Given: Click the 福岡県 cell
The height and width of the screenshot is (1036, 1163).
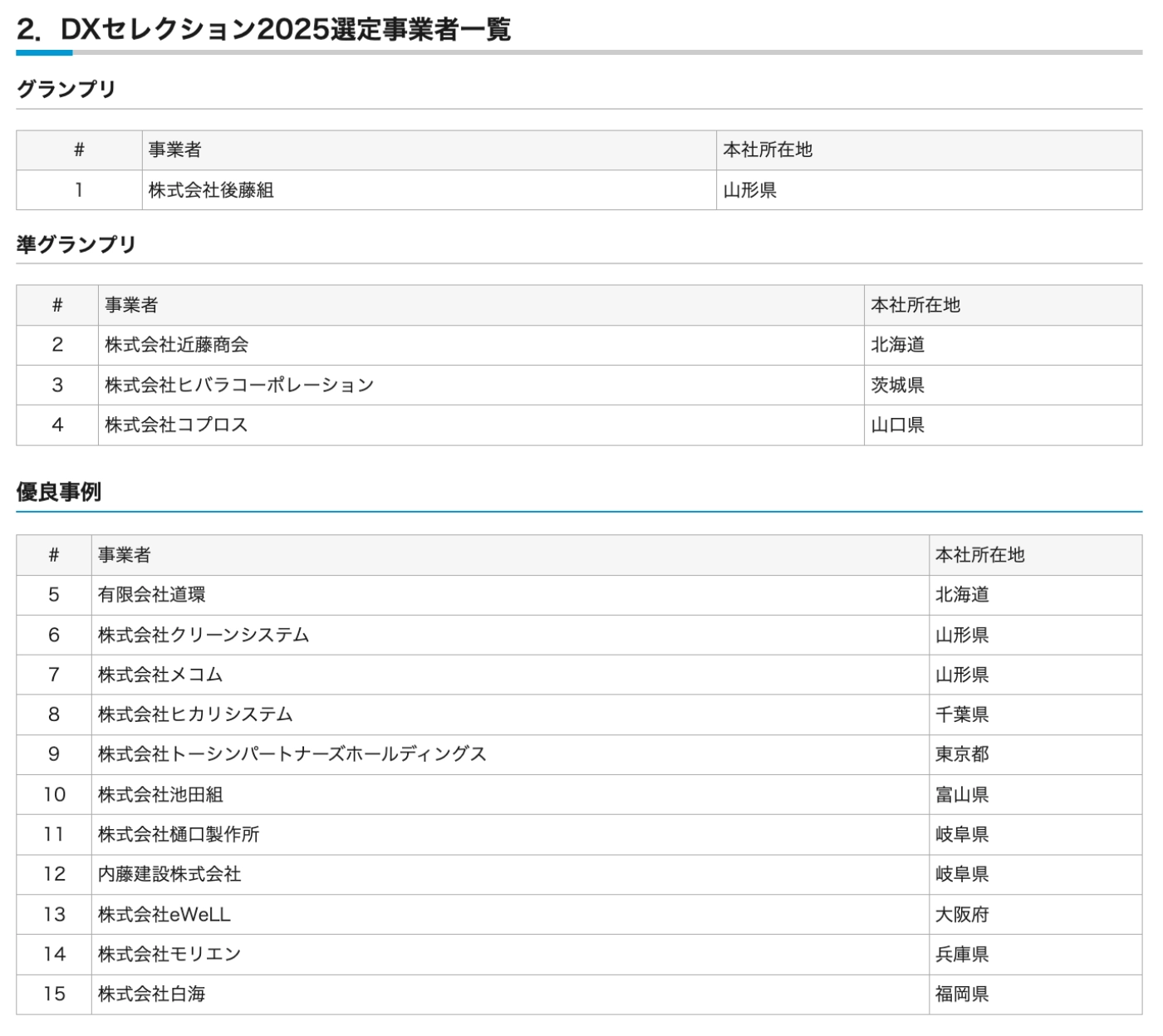Looking at the screenshot, I should [x=1035, y=994].
